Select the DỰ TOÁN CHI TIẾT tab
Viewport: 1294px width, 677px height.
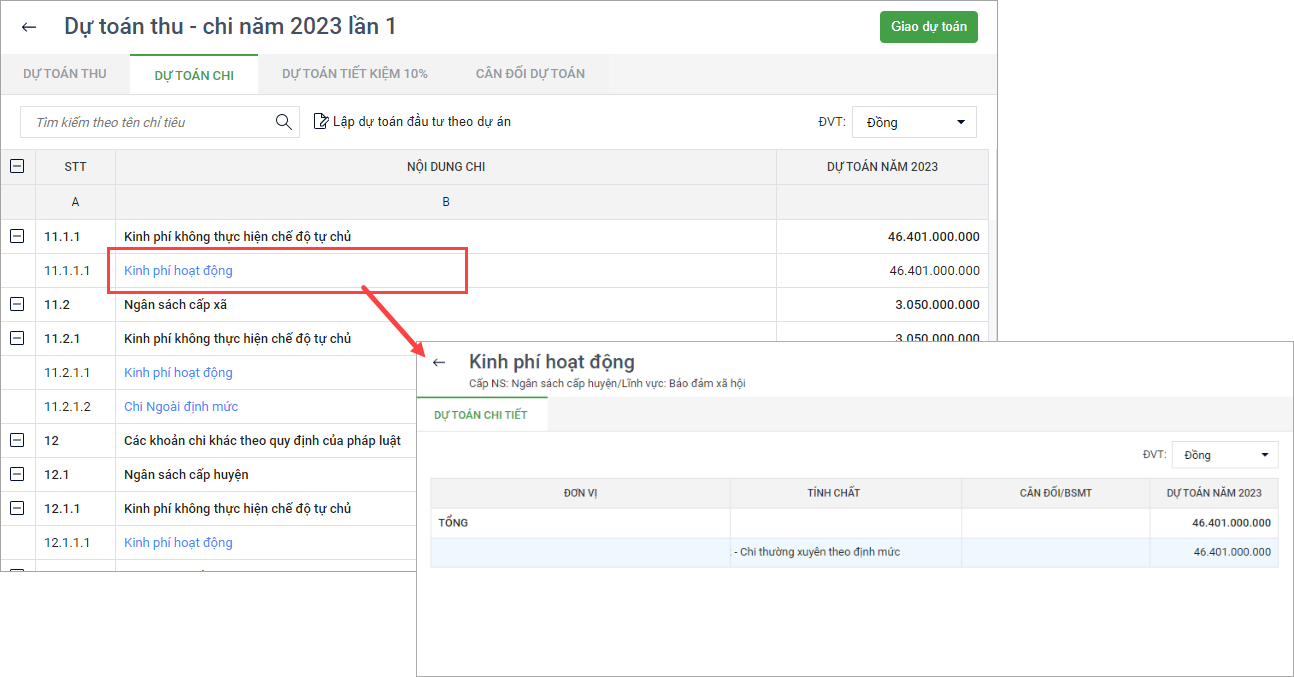coord(481,415)
